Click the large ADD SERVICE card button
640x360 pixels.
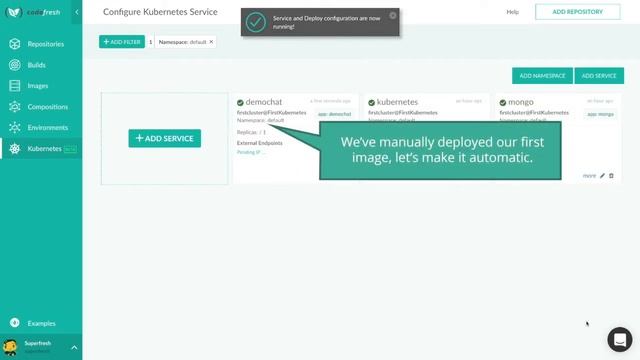point(164,138)
